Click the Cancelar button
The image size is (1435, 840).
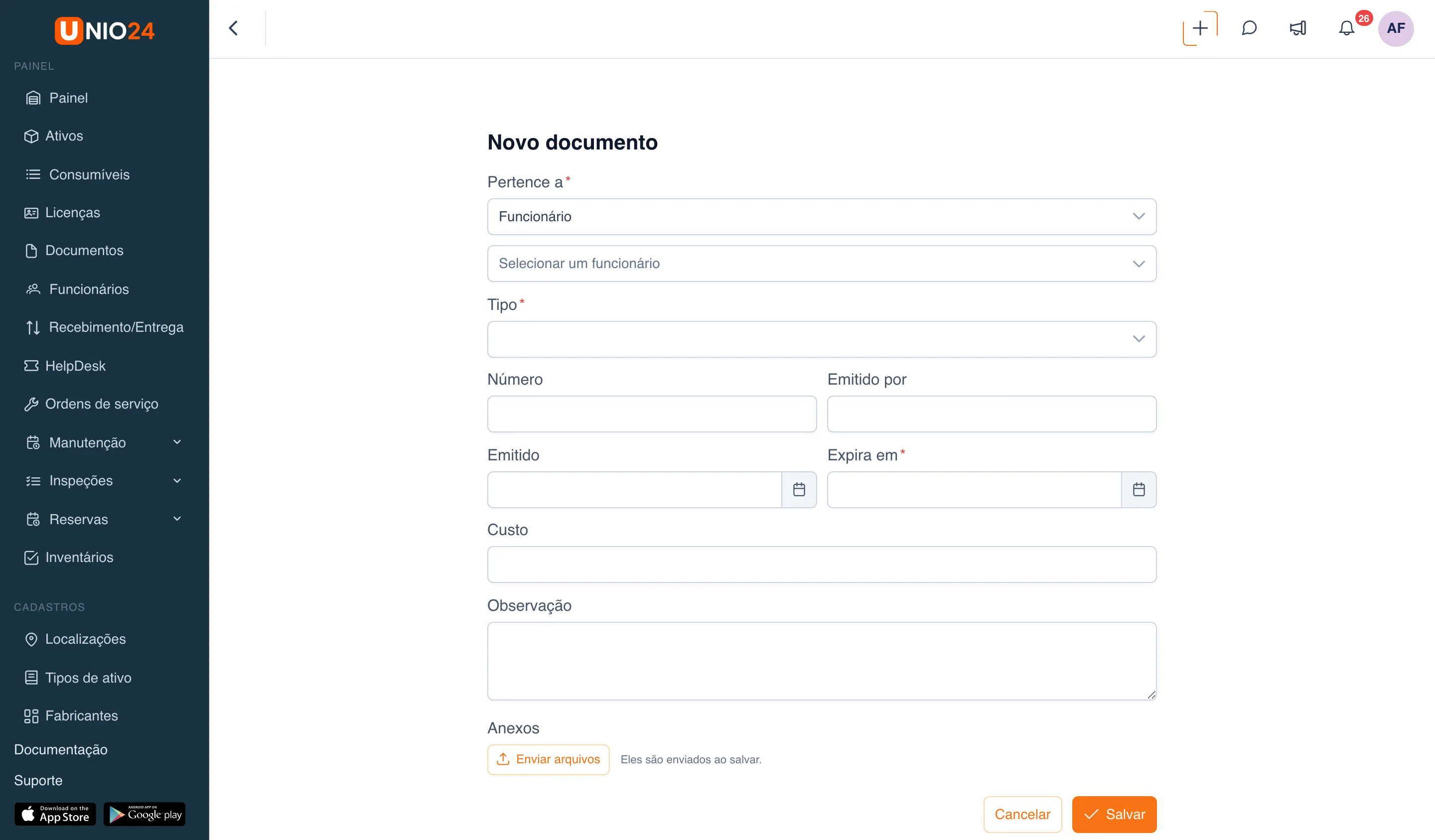click(1022, 815)
